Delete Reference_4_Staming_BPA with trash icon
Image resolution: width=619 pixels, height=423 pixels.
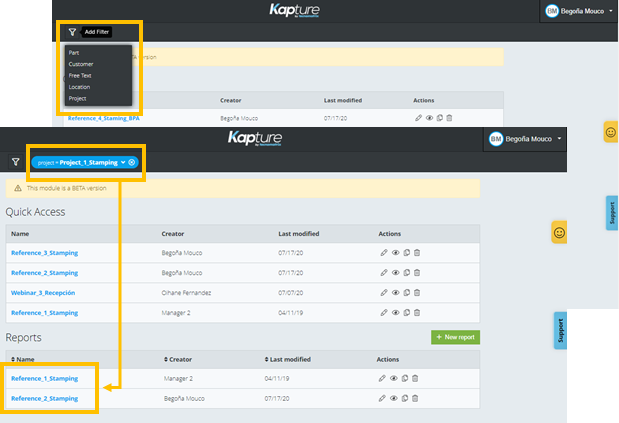pyautogui.click(x=449, y=118)
